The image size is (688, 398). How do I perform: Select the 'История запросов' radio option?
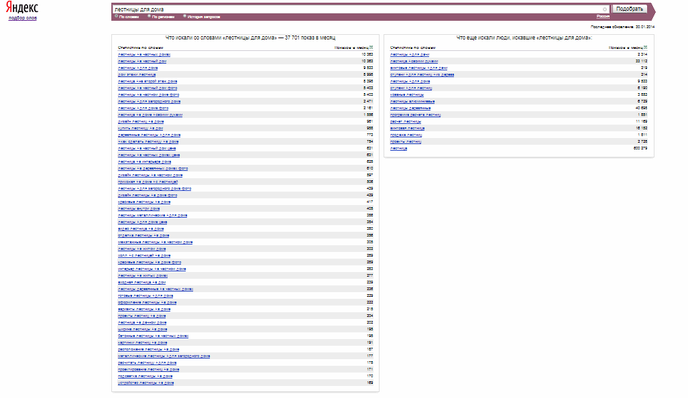coord(185,16)
